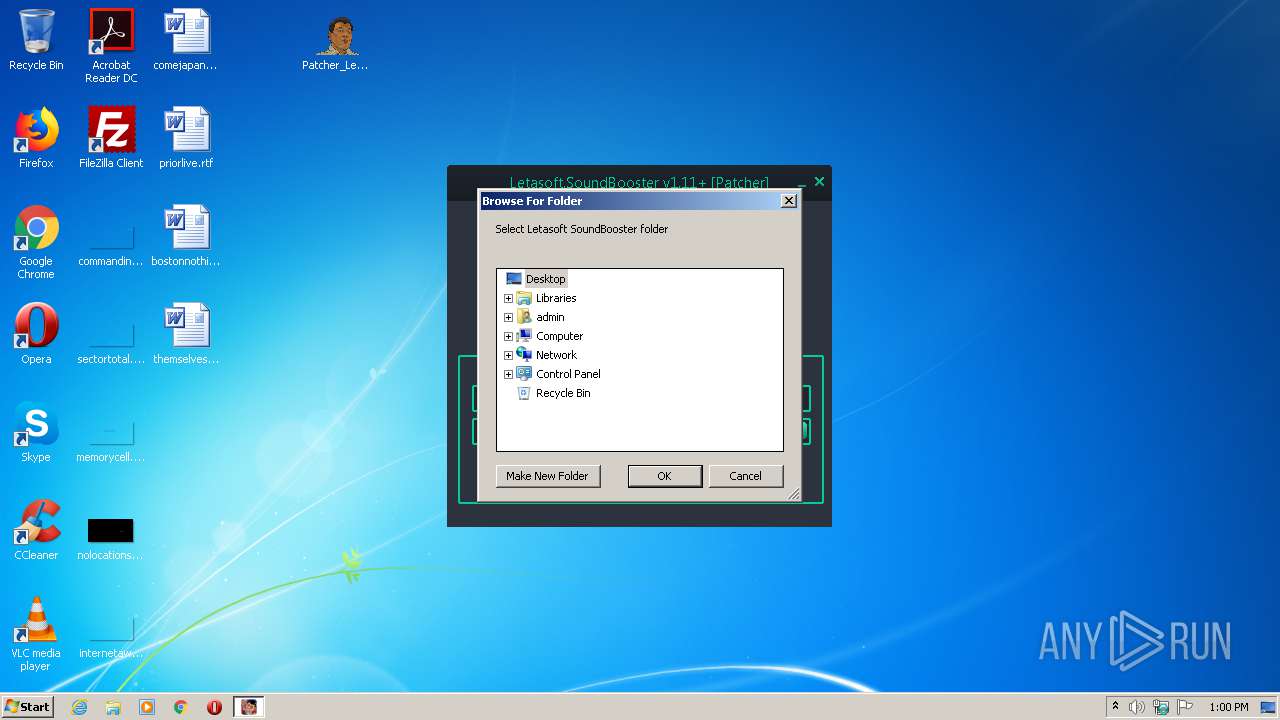1280x720 pixels.
Task: Click the Show Desktop tray button
Action: click(x=1269, y=707)
